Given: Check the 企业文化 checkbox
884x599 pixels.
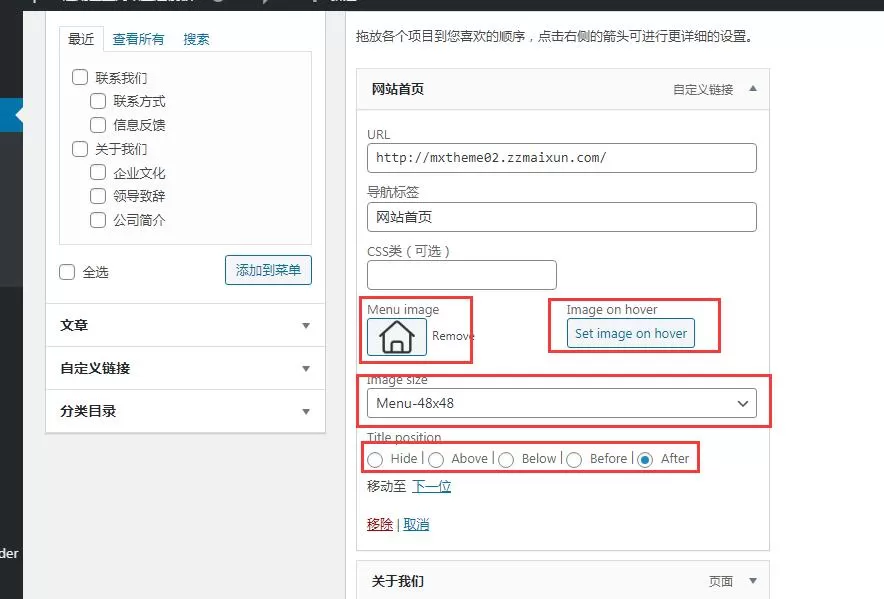Looking at the screenshot, I should coord(98,173).
